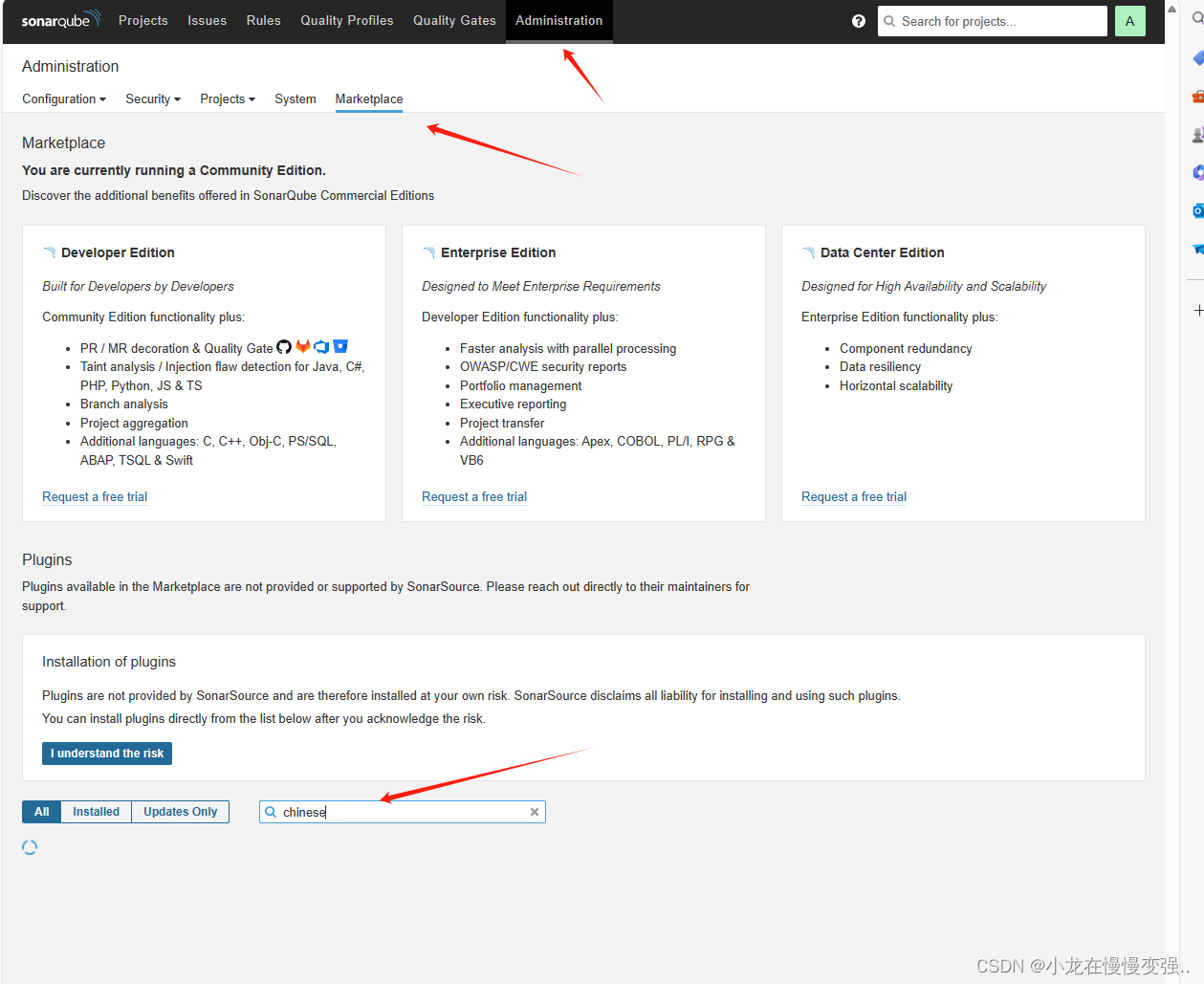The width and height of the screenshot is (1204, 984).
Task: Click the GitHub icon next to Quality Gate
Action: click(284, 347)
